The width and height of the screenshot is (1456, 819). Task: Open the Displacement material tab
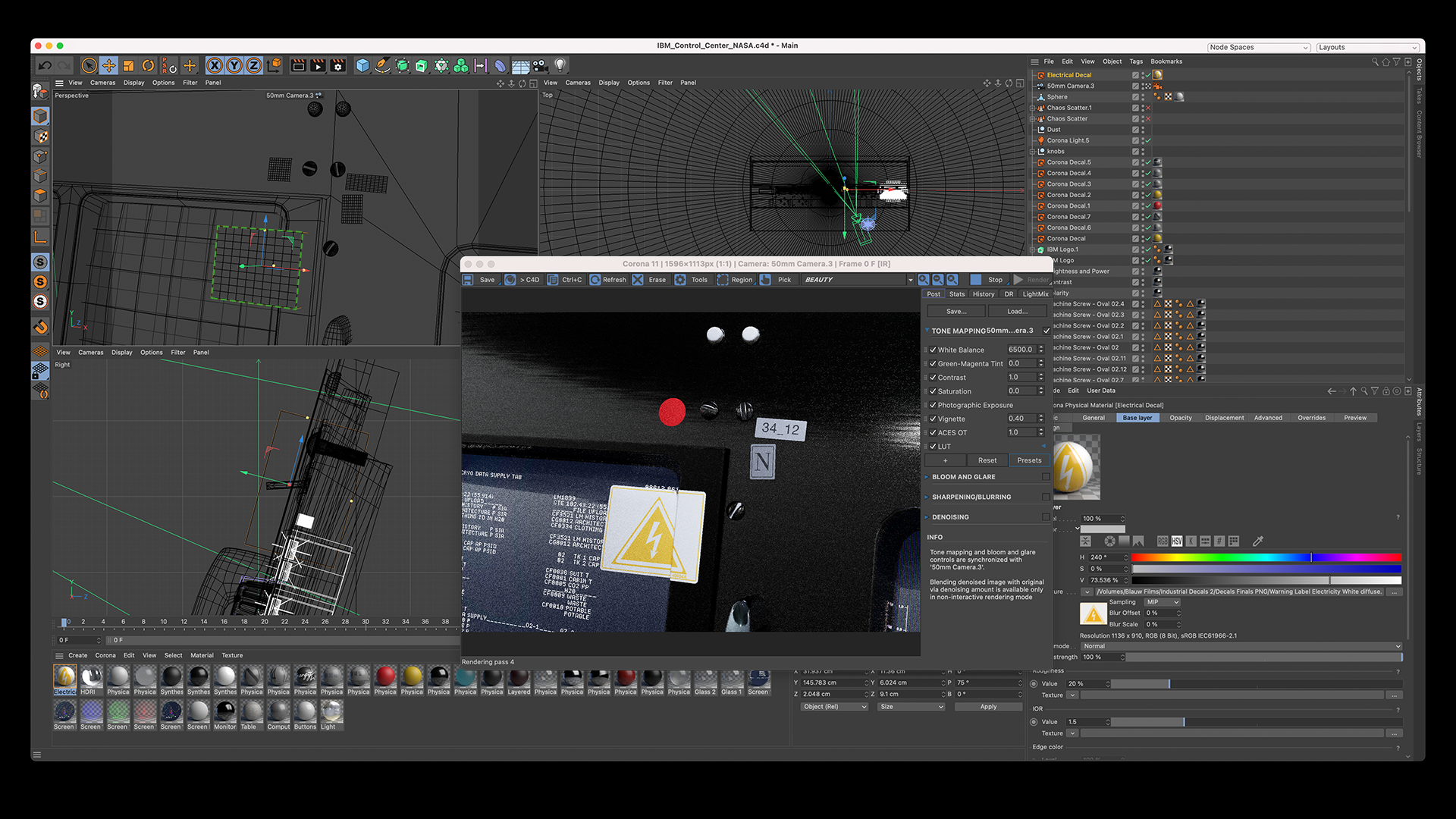[1224, 418]
